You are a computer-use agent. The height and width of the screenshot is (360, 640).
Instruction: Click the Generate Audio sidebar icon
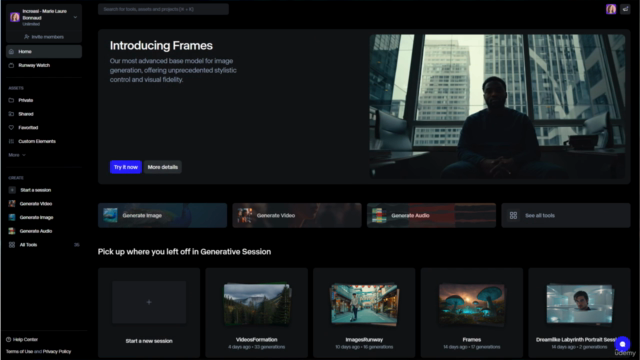(12, 231)
